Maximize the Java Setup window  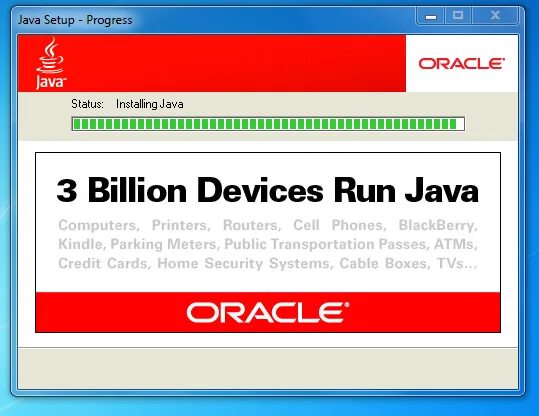pyautogui.click(x=459, y=16)
